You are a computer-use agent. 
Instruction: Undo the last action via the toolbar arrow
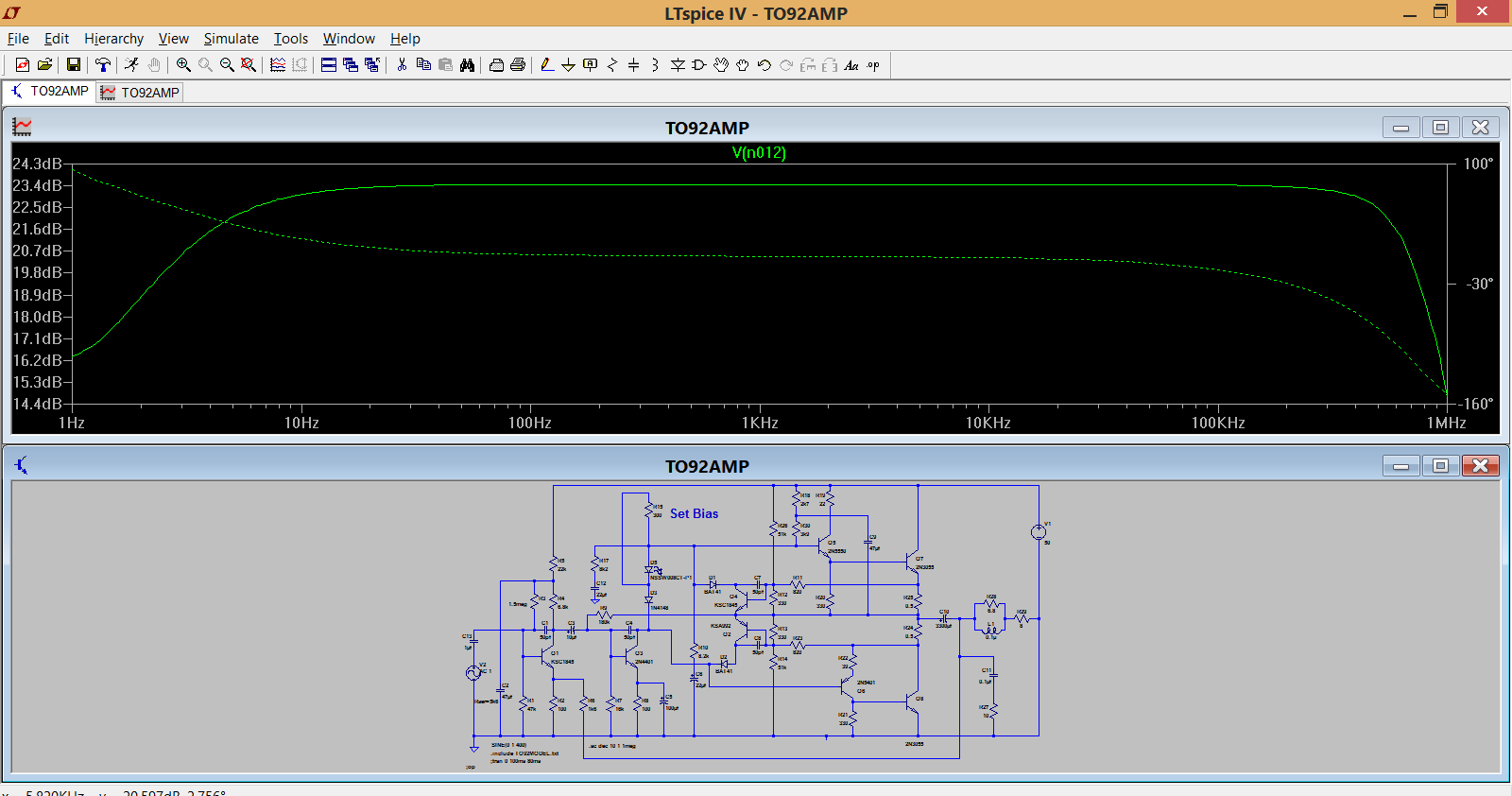[765, 65]
